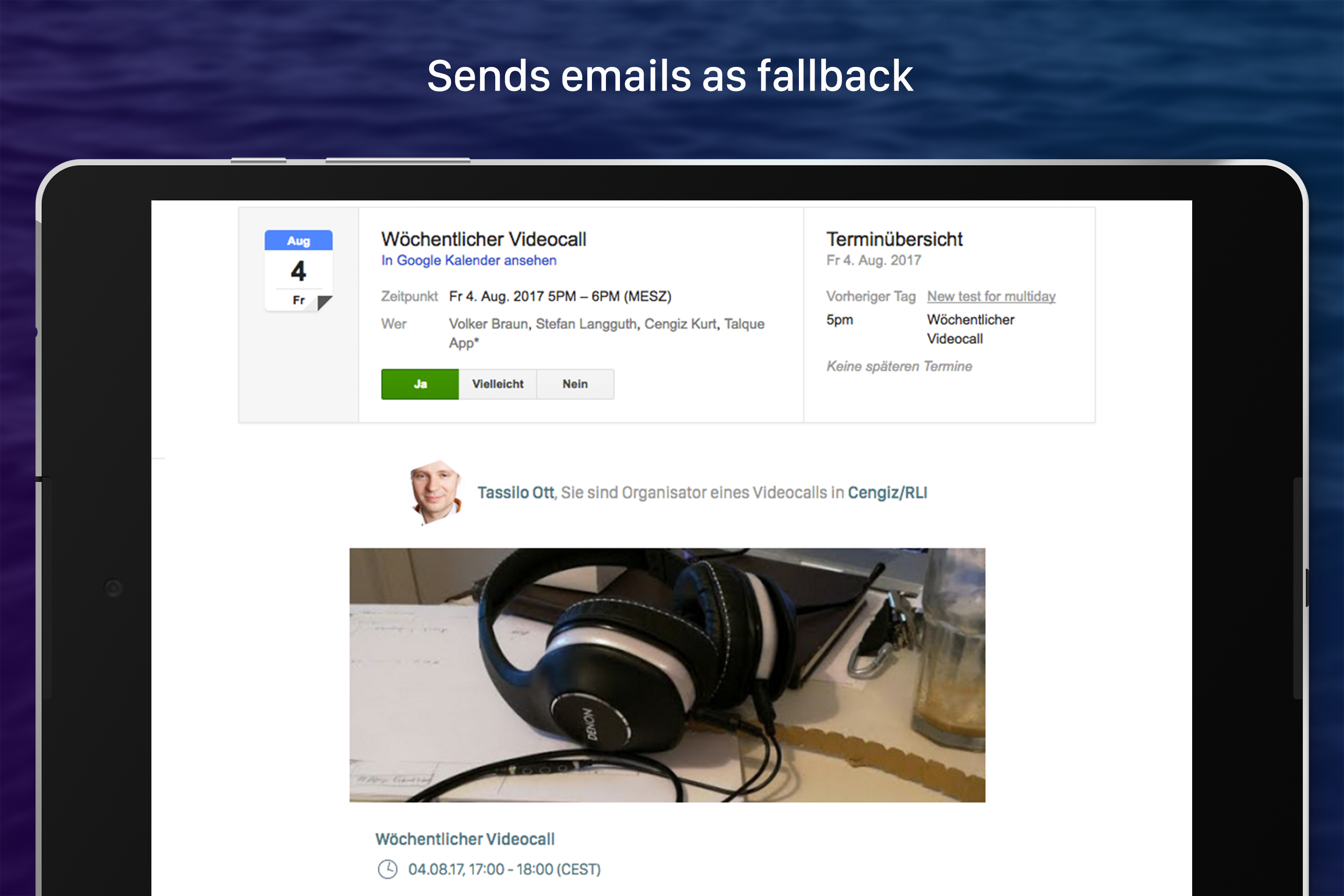
Task: Open In Google Kalender ansehen link
Action: click(469, 261)
